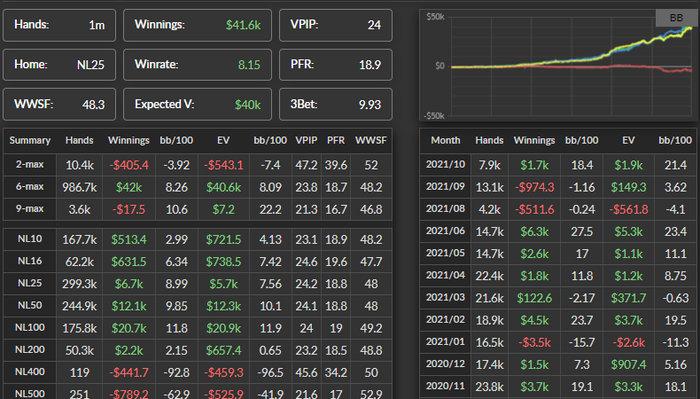This screenshot has width=700, height=399.
Task: Click the 2021/06 winnings value $6.3k
Action: (x=534, y=232)
